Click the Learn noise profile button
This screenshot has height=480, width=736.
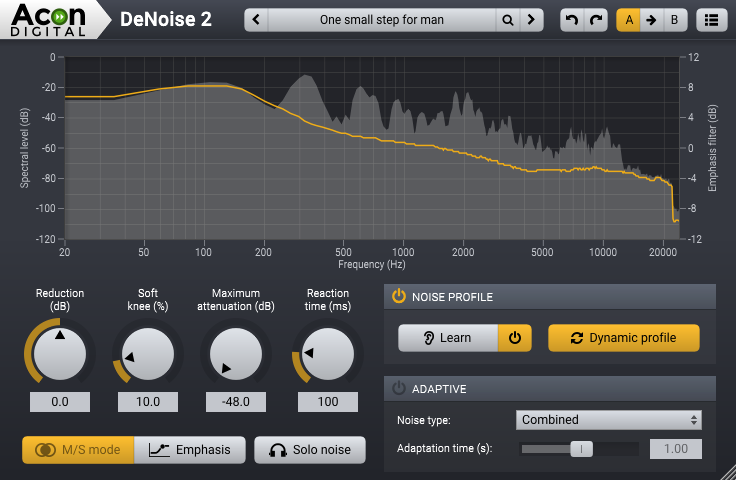click(x=448, y=338)
